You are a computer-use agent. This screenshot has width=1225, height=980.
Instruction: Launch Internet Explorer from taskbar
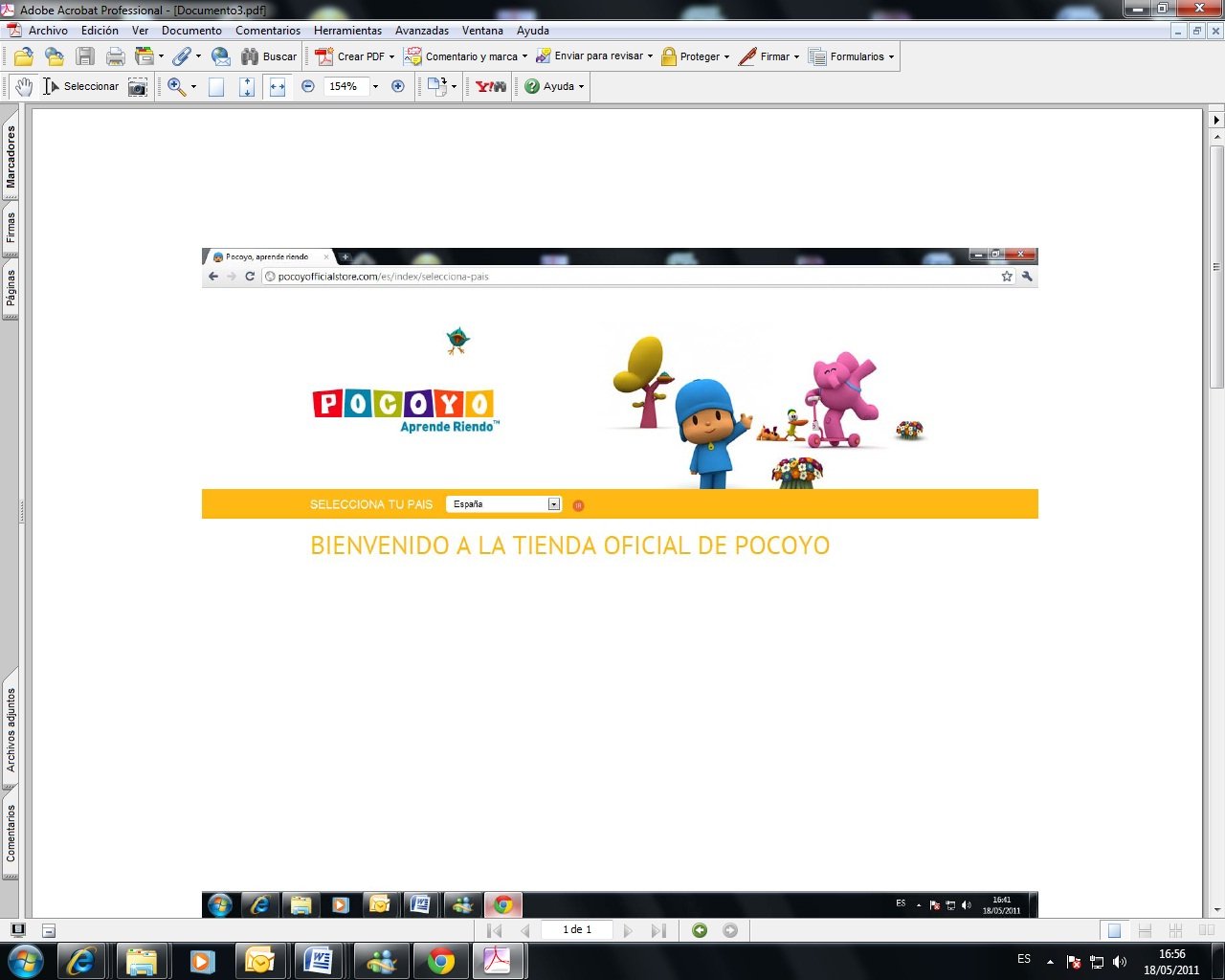(81, 960)
